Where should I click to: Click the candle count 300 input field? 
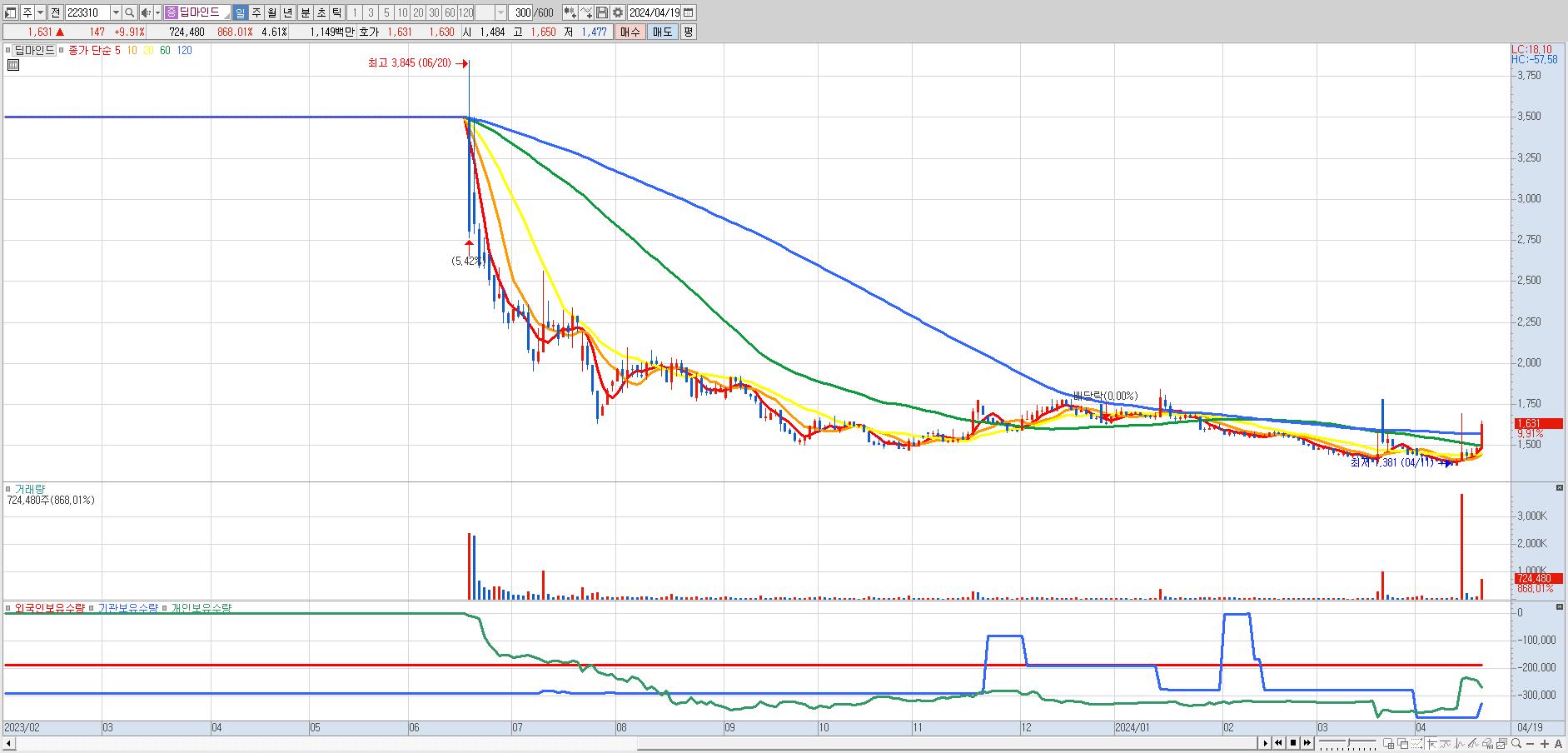(x=520, y=12)
